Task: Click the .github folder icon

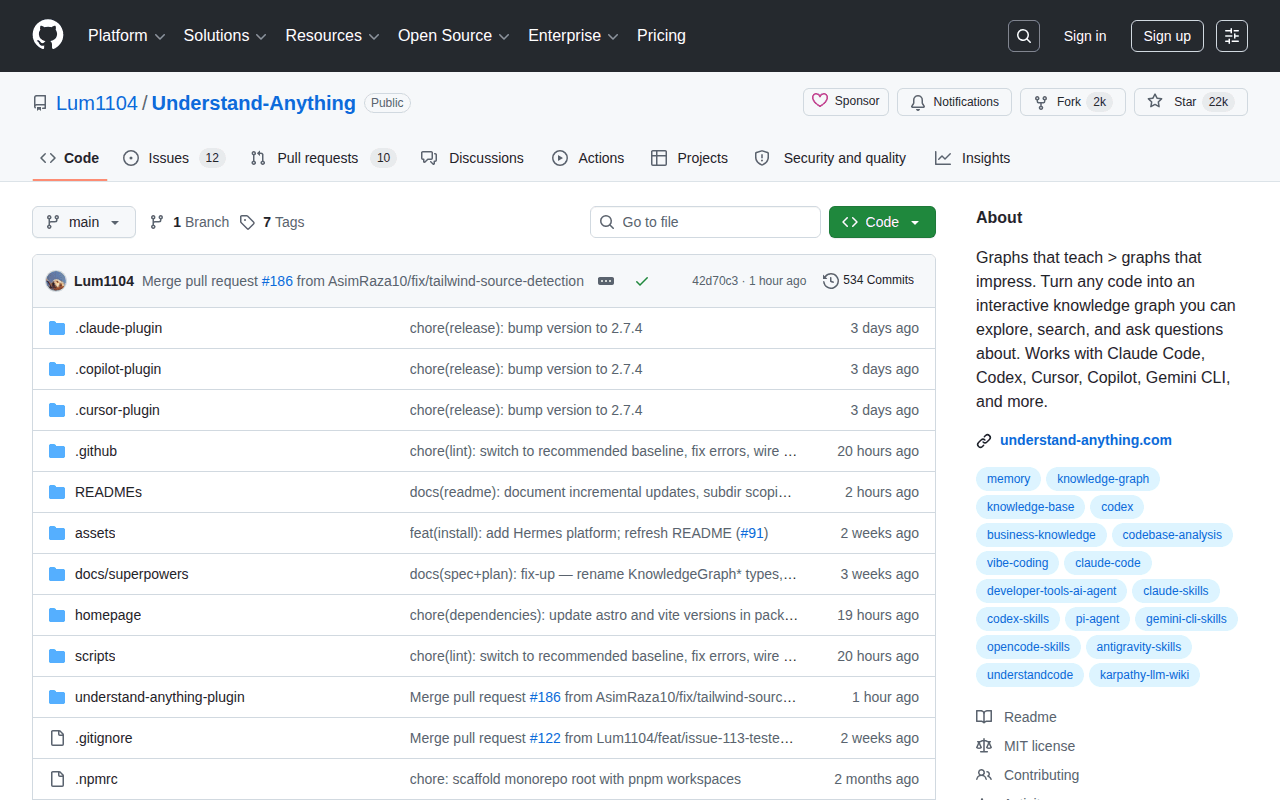Action: pyautogui.click(x=57, y=451)
